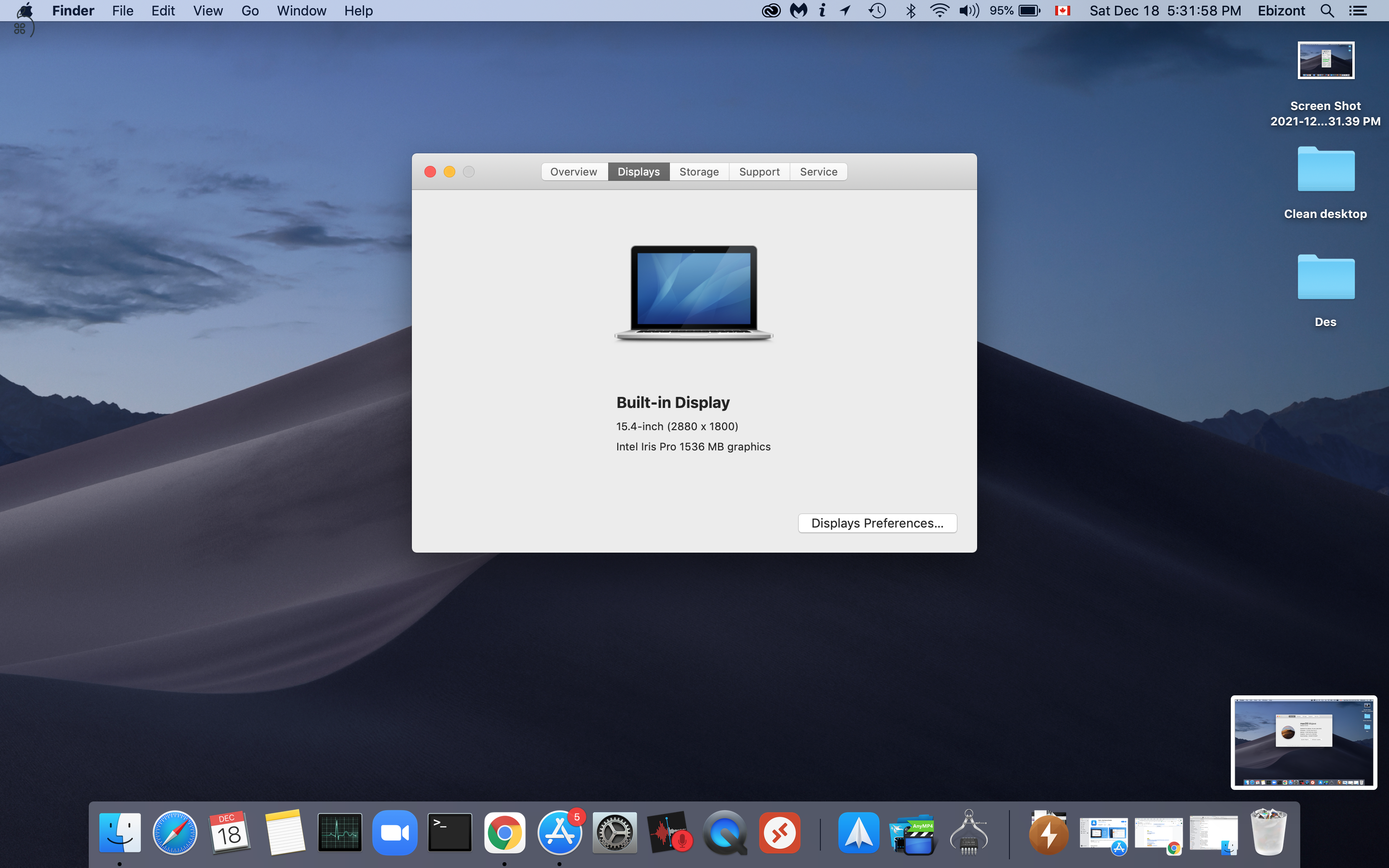This screenshot has height=868, width=1389.
Task: Click the Bluetooth status icon
Action: pos(910,10)
